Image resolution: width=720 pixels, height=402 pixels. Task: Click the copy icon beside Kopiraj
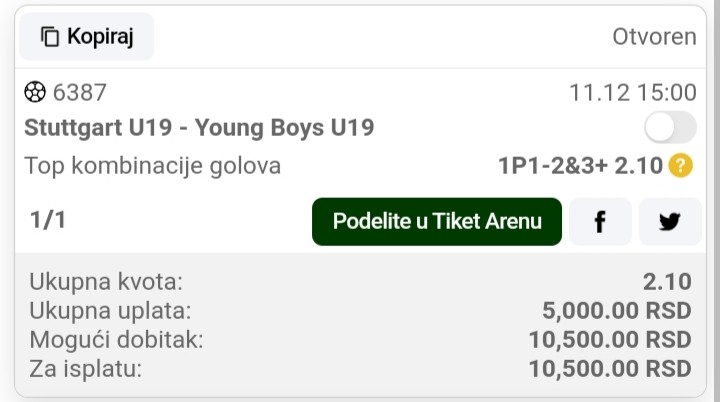click(50, 37)
